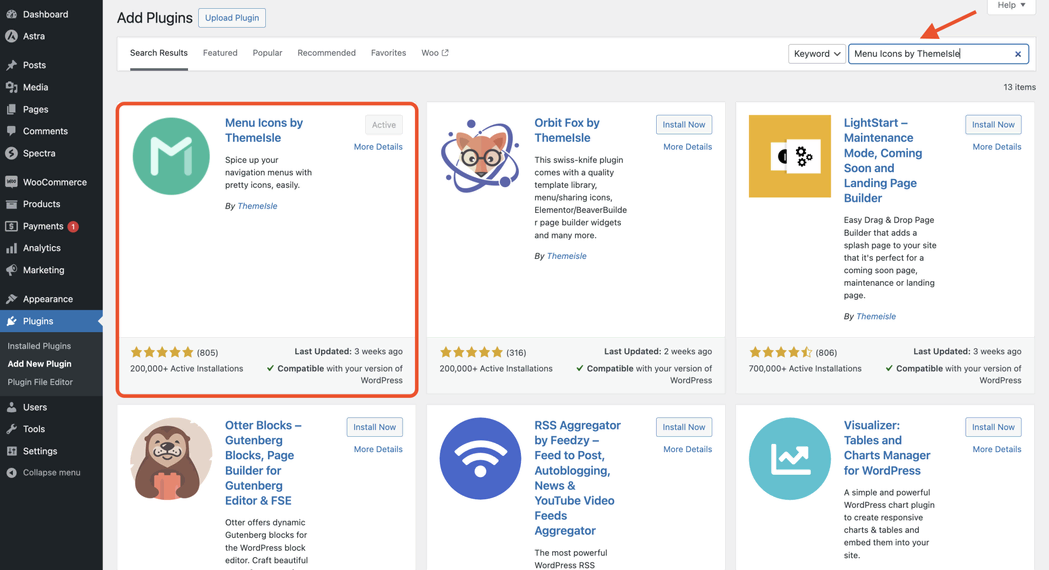Open WooCommerce from the sidebar

tap(54, 182)
